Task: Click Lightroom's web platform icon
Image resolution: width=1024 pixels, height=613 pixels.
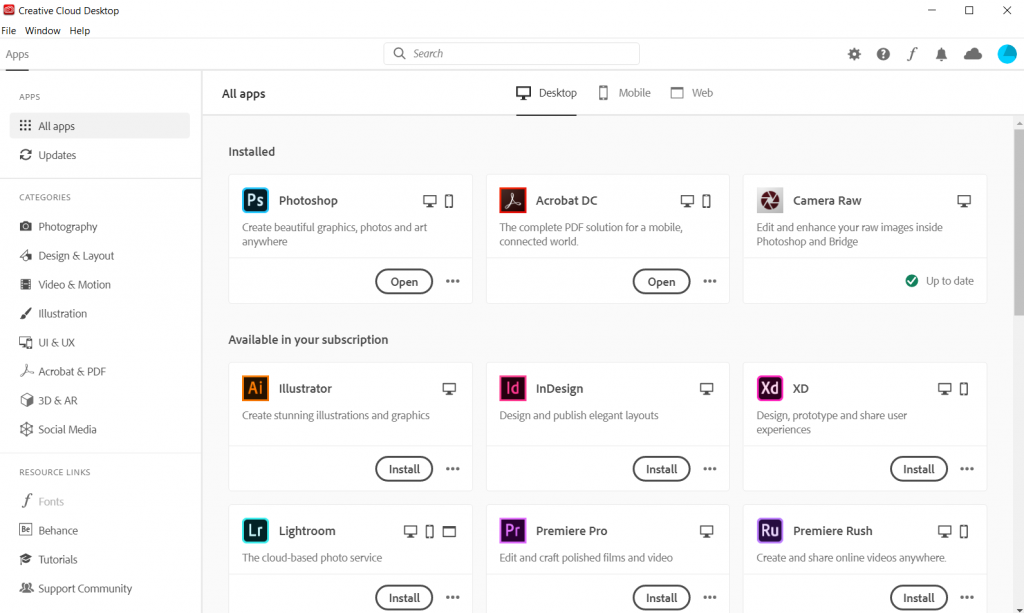Action: [449, 531]
